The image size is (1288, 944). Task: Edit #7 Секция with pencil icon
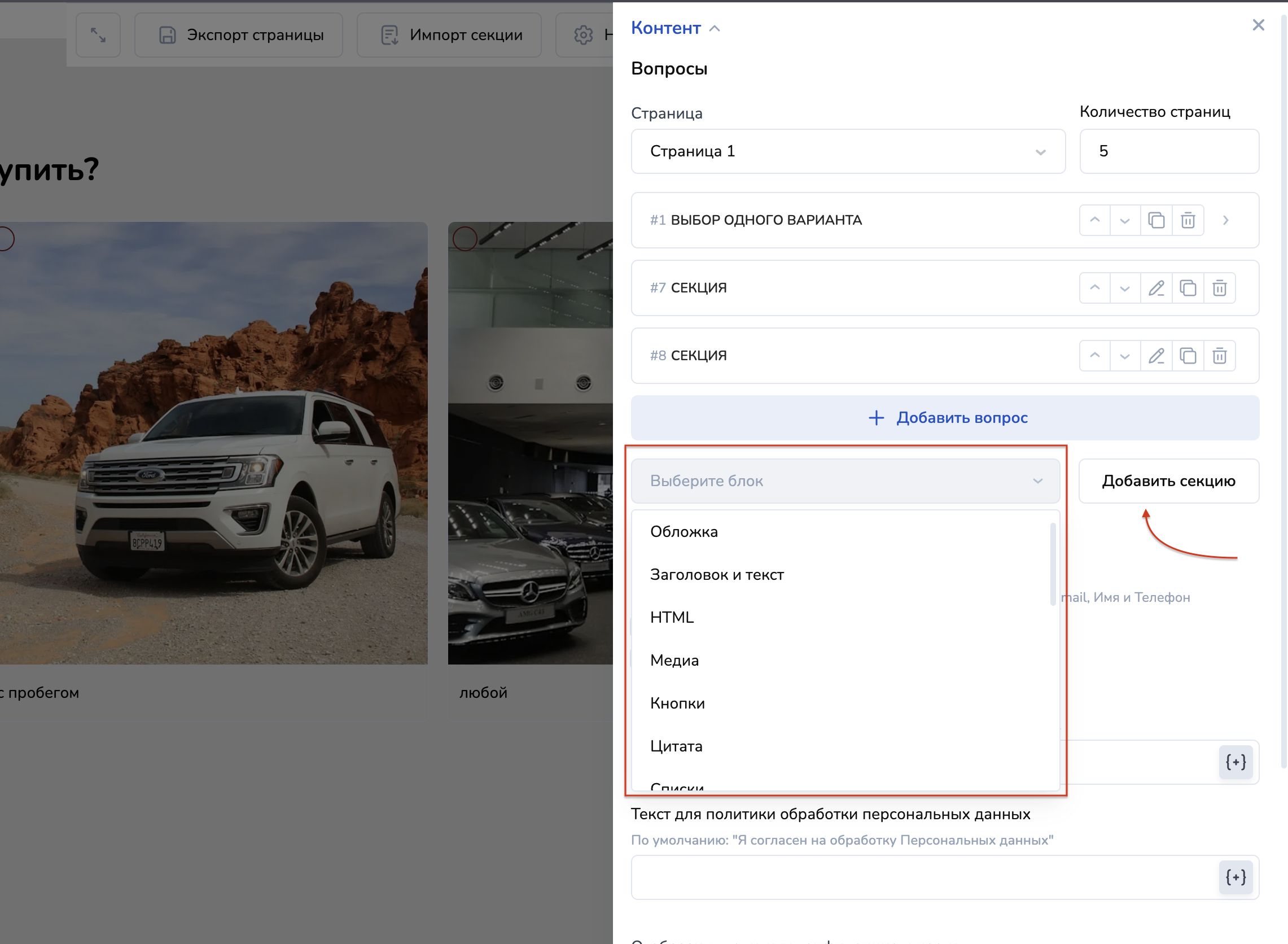pyautogui.click(x=1156, y=288)
